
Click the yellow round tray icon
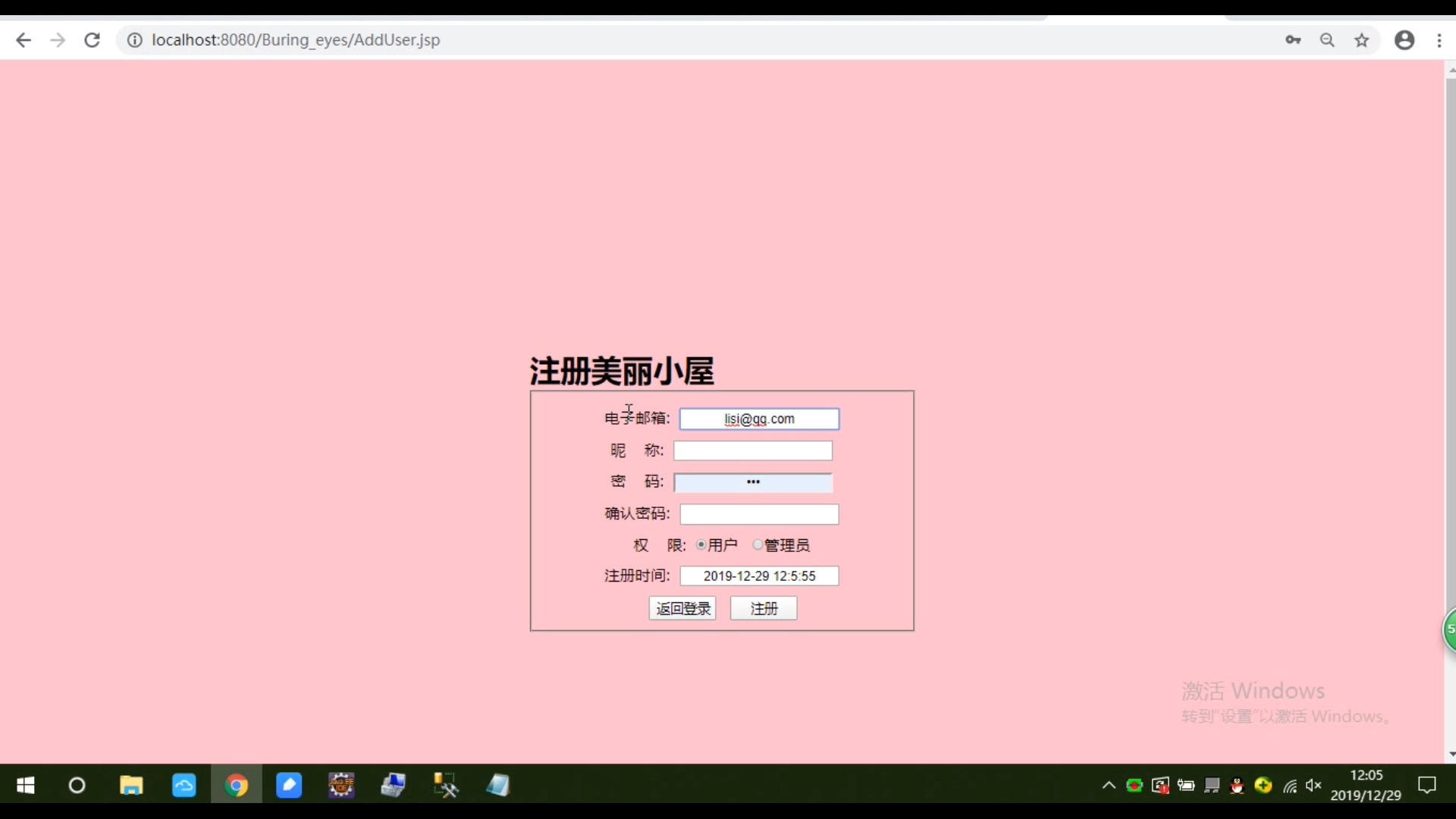1263,786
